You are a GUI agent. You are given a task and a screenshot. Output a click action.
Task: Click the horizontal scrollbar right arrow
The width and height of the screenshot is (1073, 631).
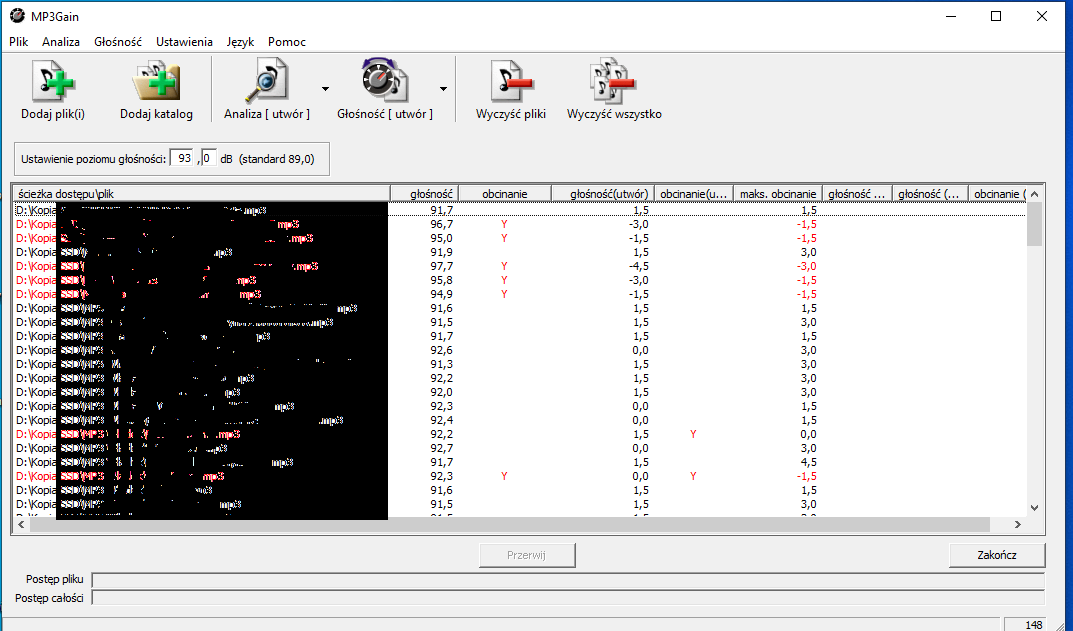tap(1018, 524)
